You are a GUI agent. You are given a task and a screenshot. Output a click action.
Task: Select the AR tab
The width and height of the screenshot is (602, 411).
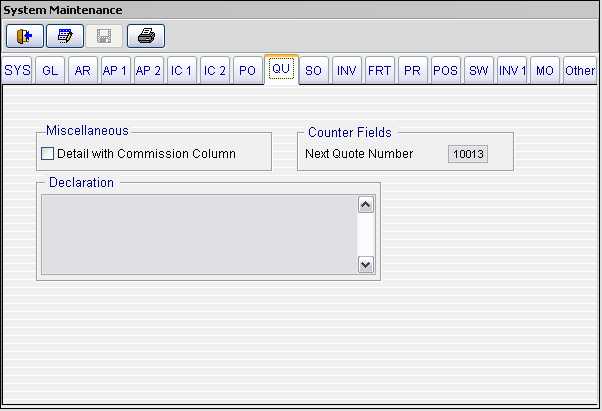[x=83, y=71]
